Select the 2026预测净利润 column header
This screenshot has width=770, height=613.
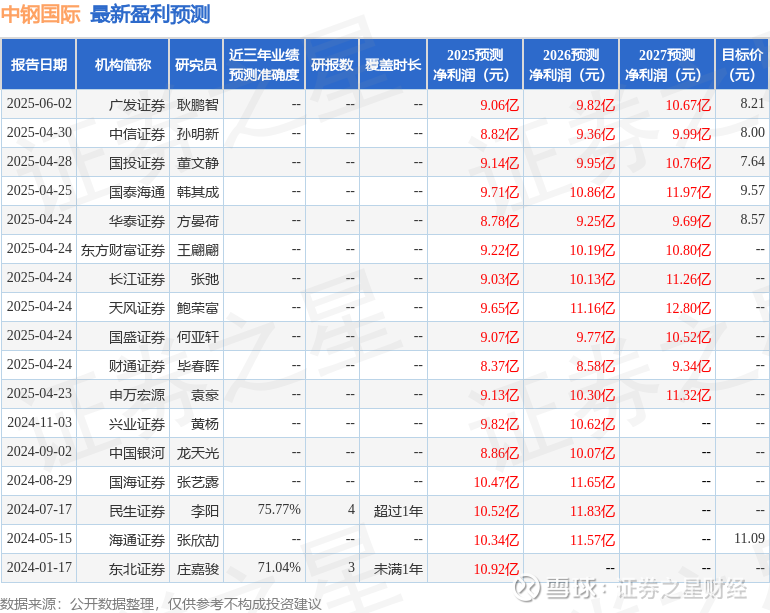point(571,64)
